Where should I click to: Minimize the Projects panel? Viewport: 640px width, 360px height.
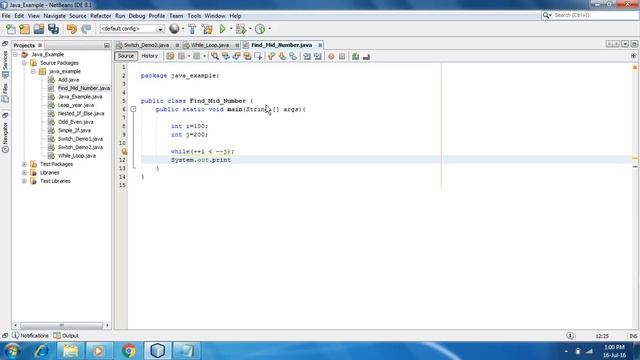click(x=107, y=45)
